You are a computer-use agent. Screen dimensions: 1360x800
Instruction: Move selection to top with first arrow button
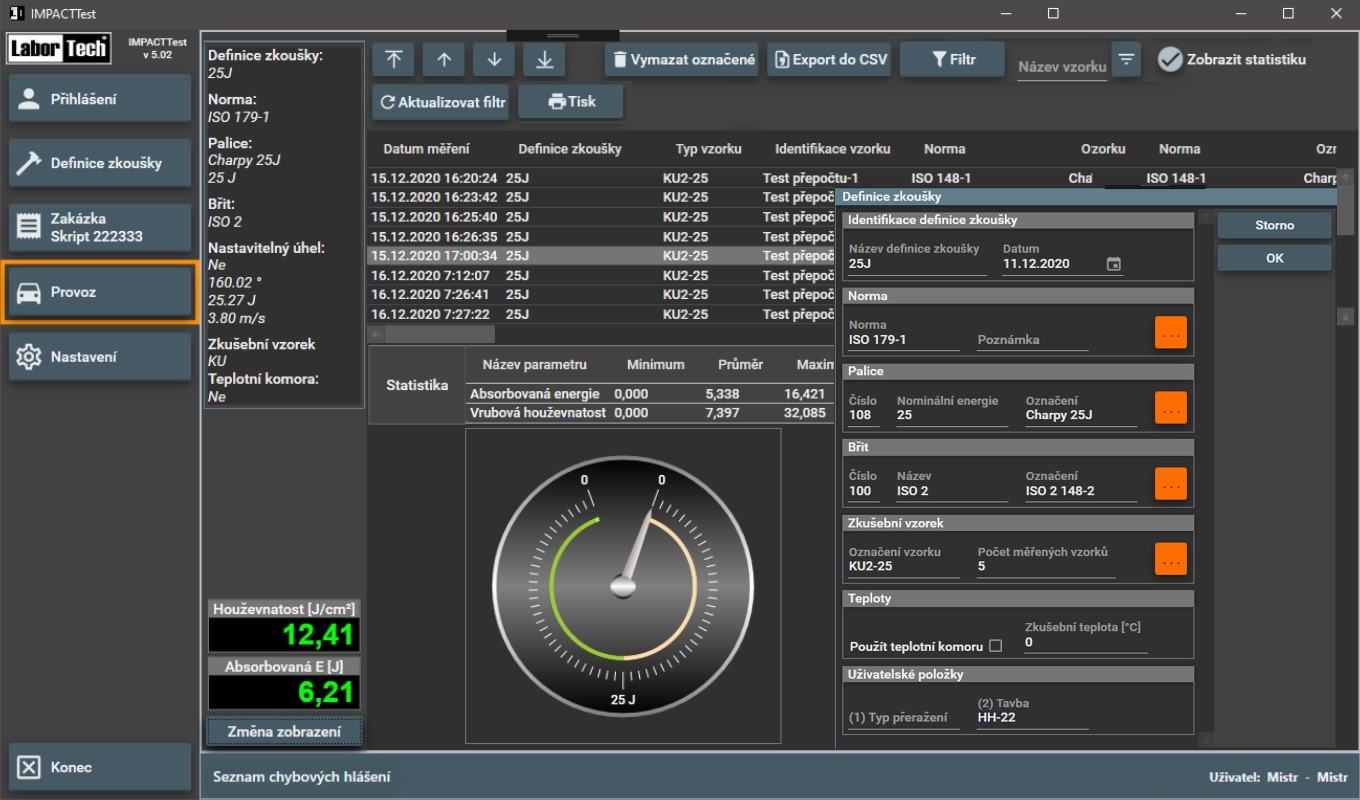(393, 60)
